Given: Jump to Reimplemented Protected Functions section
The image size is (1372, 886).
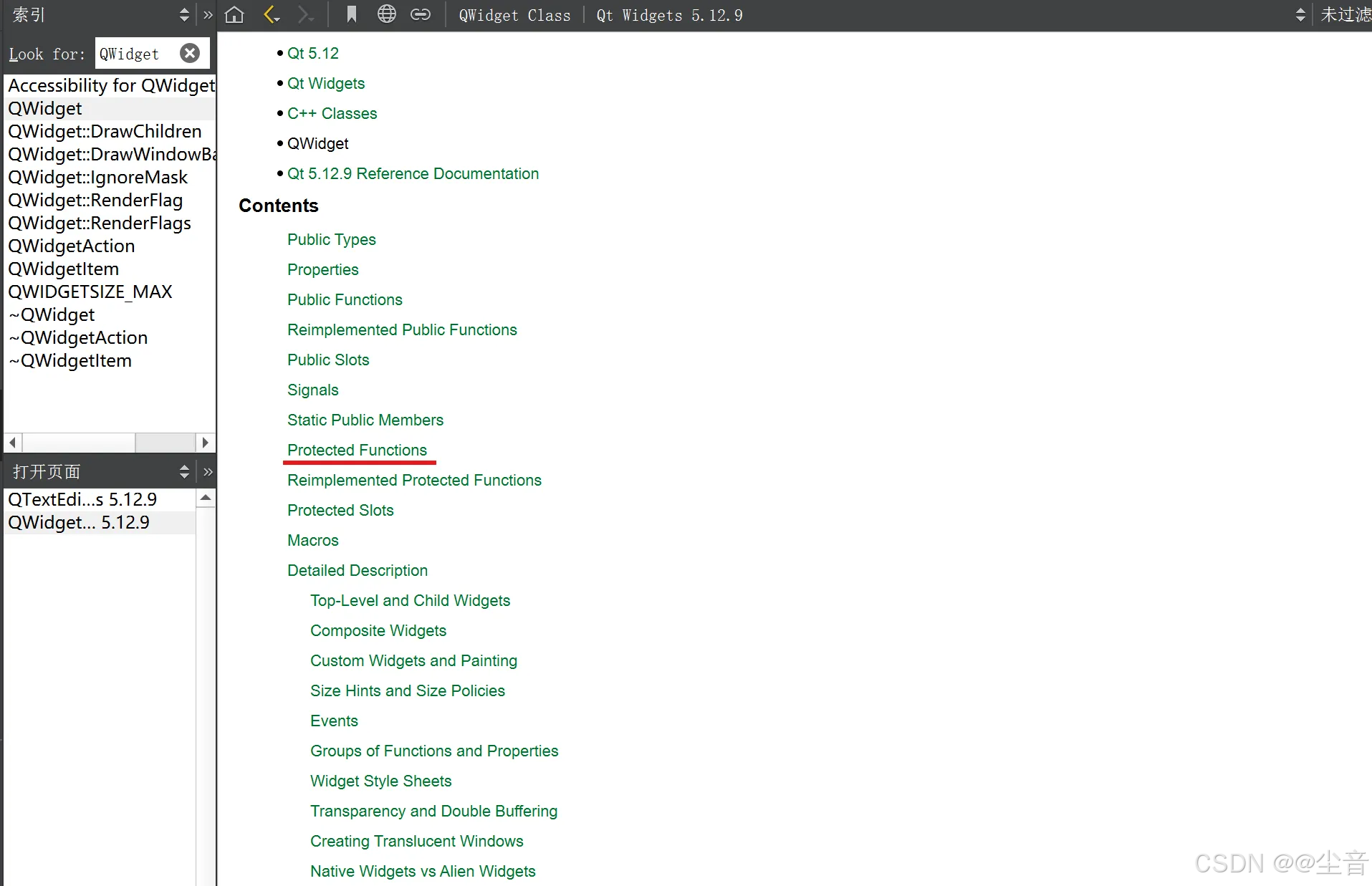Looking at the screenshot, I should coord(414,480).
